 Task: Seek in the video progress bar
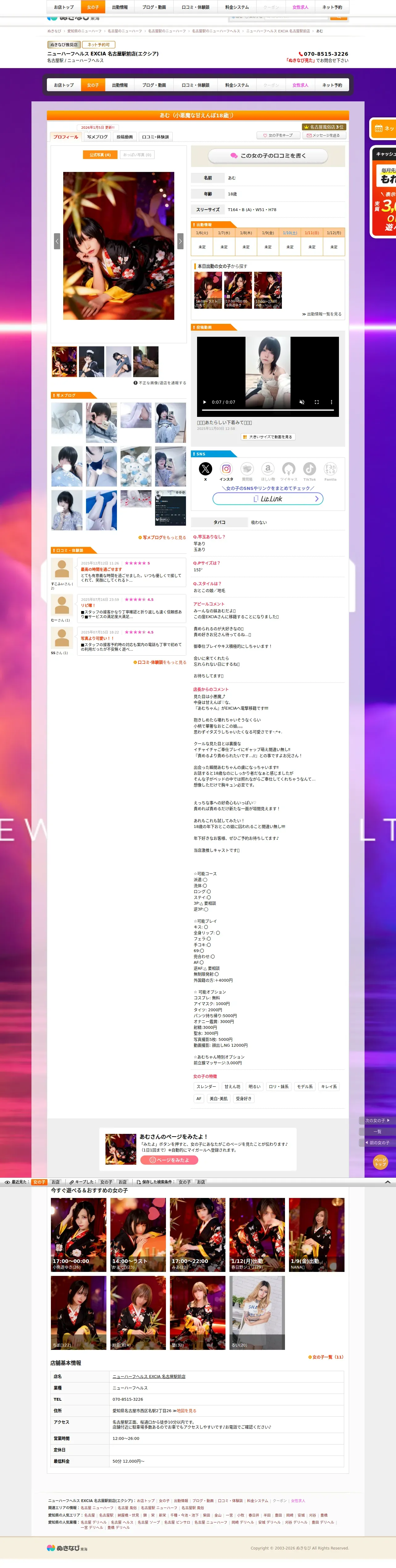pyautogui.click(x=268, y=410)
